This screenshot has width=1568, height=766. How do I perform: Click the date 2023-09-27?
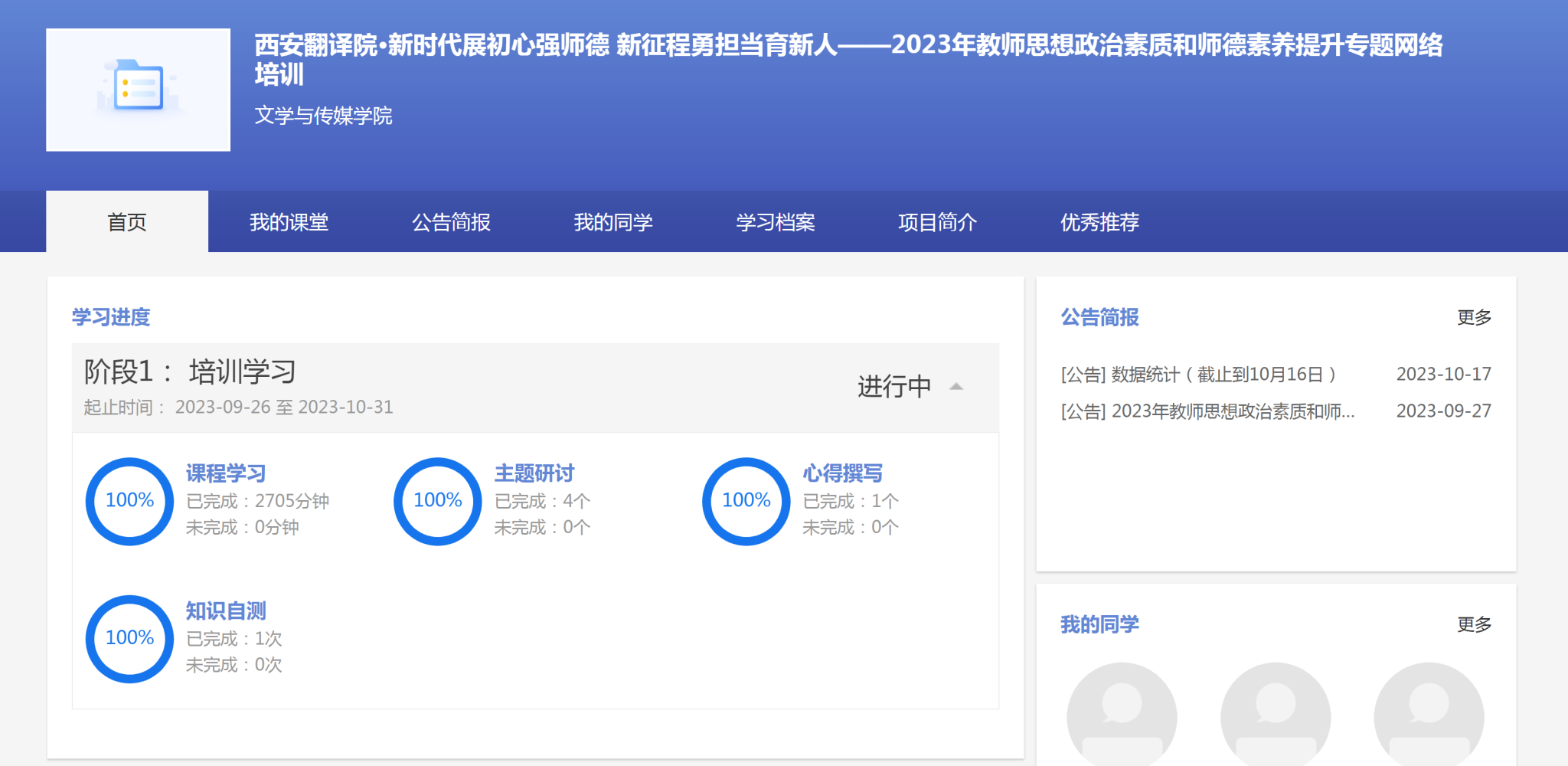coord(1444,411)
